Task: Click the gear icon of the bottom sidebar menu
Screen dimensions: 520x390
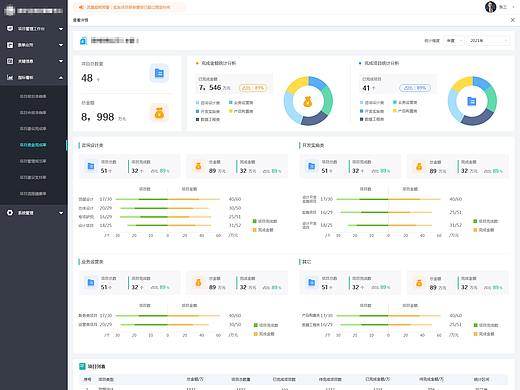Action: click(x=10, y=213)
